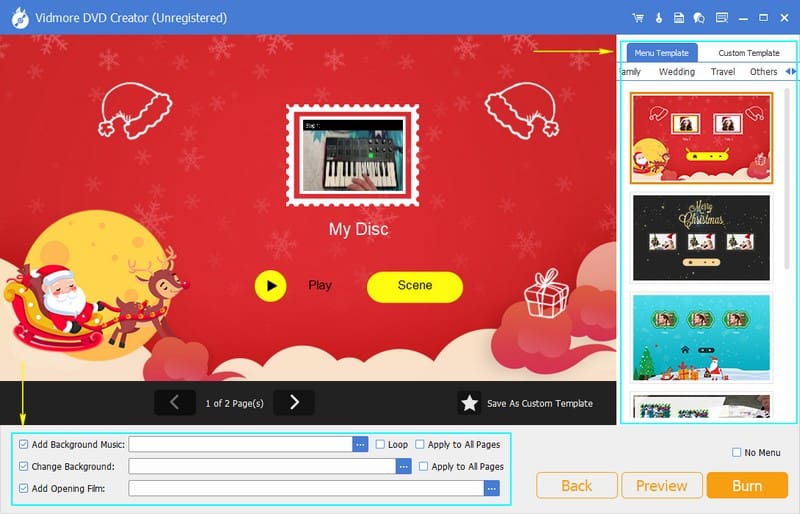Open browse button for Change Background
Viewport: 800px width, 514px height.
[403, 466]
